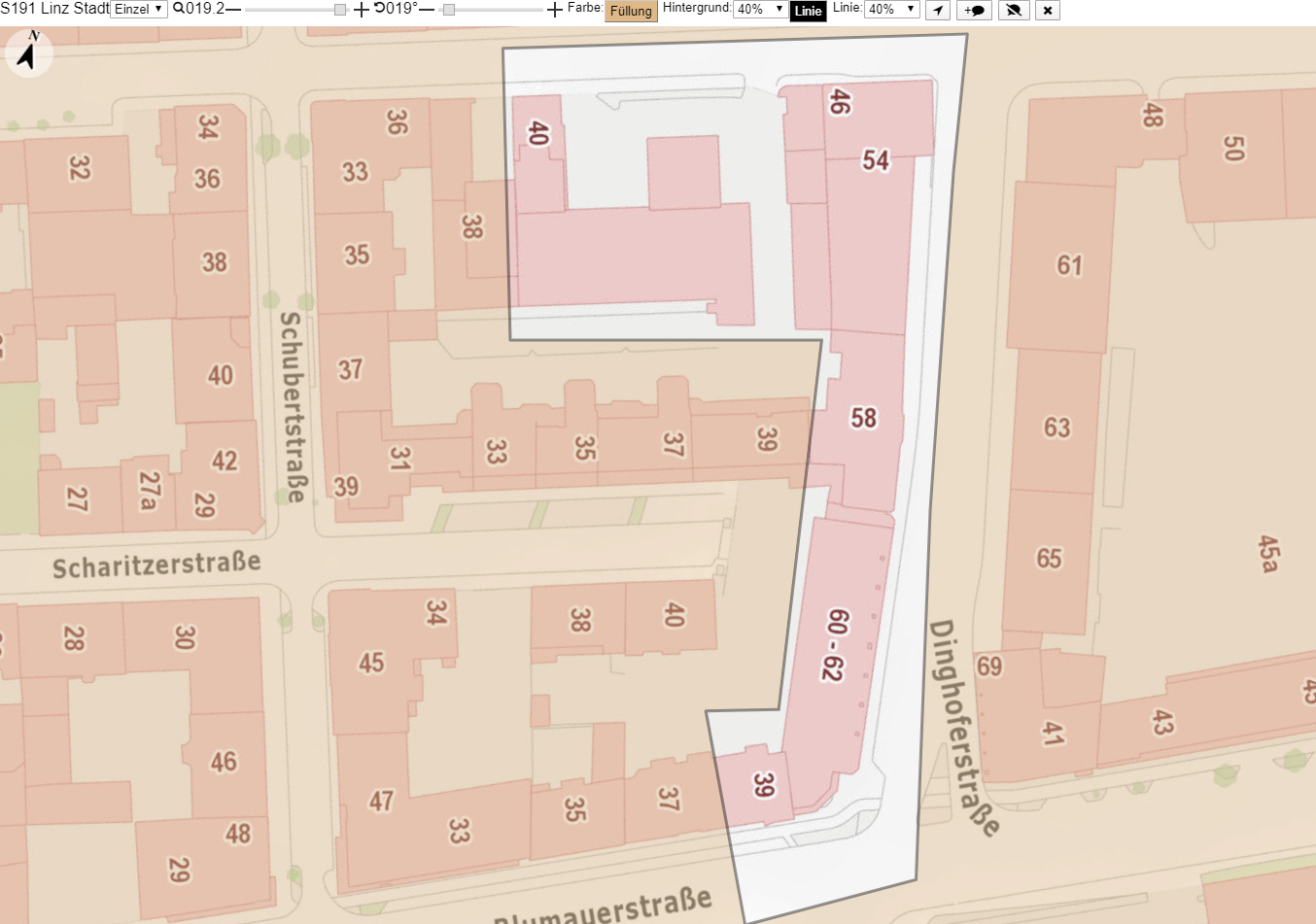Click the rotation reset arrow icon
The width and height of the screenshot is (1316, 924).
click(x=379, y=9)
